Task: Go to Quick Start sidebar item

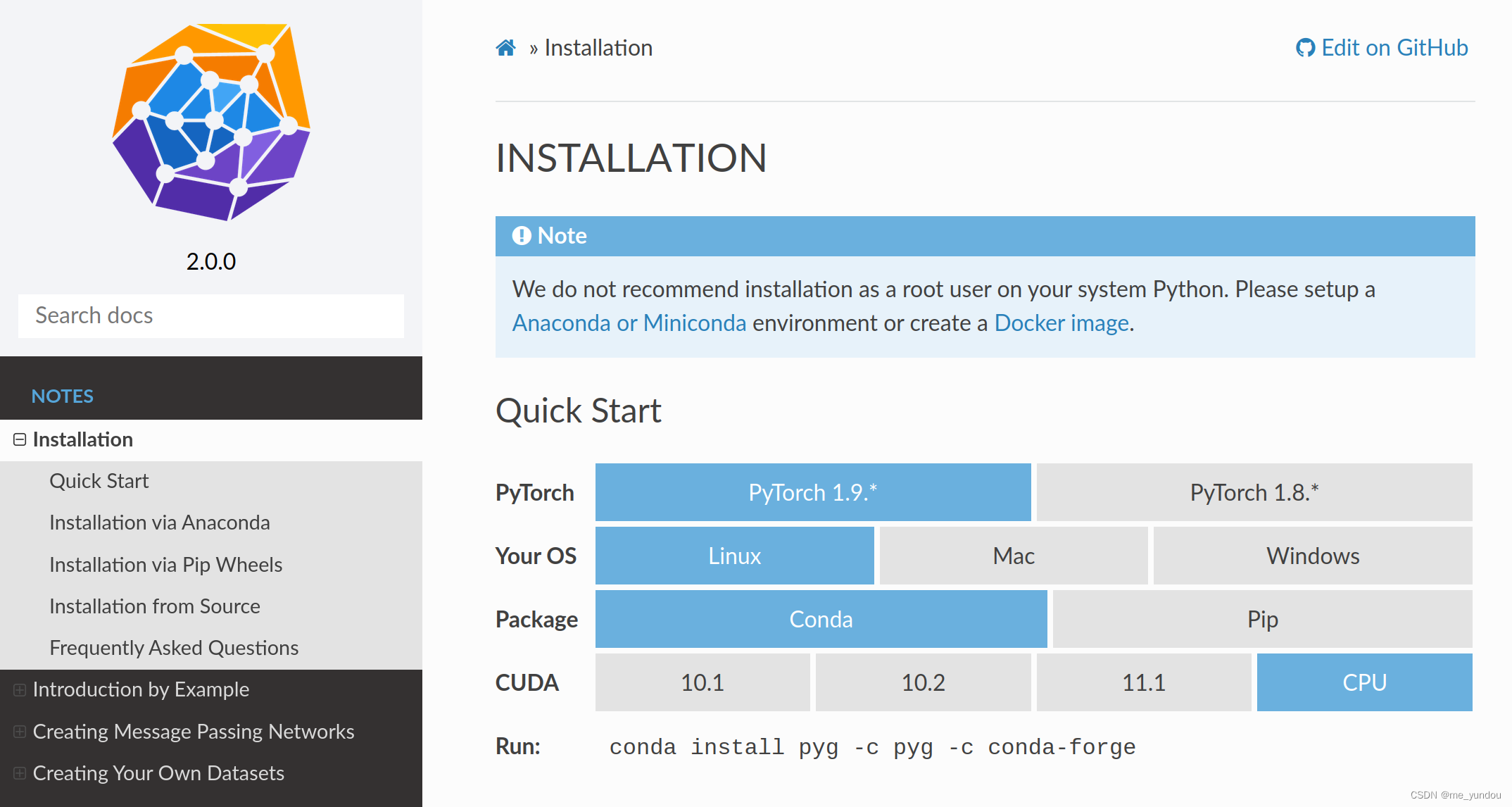Action: click(x=99, y=481)
